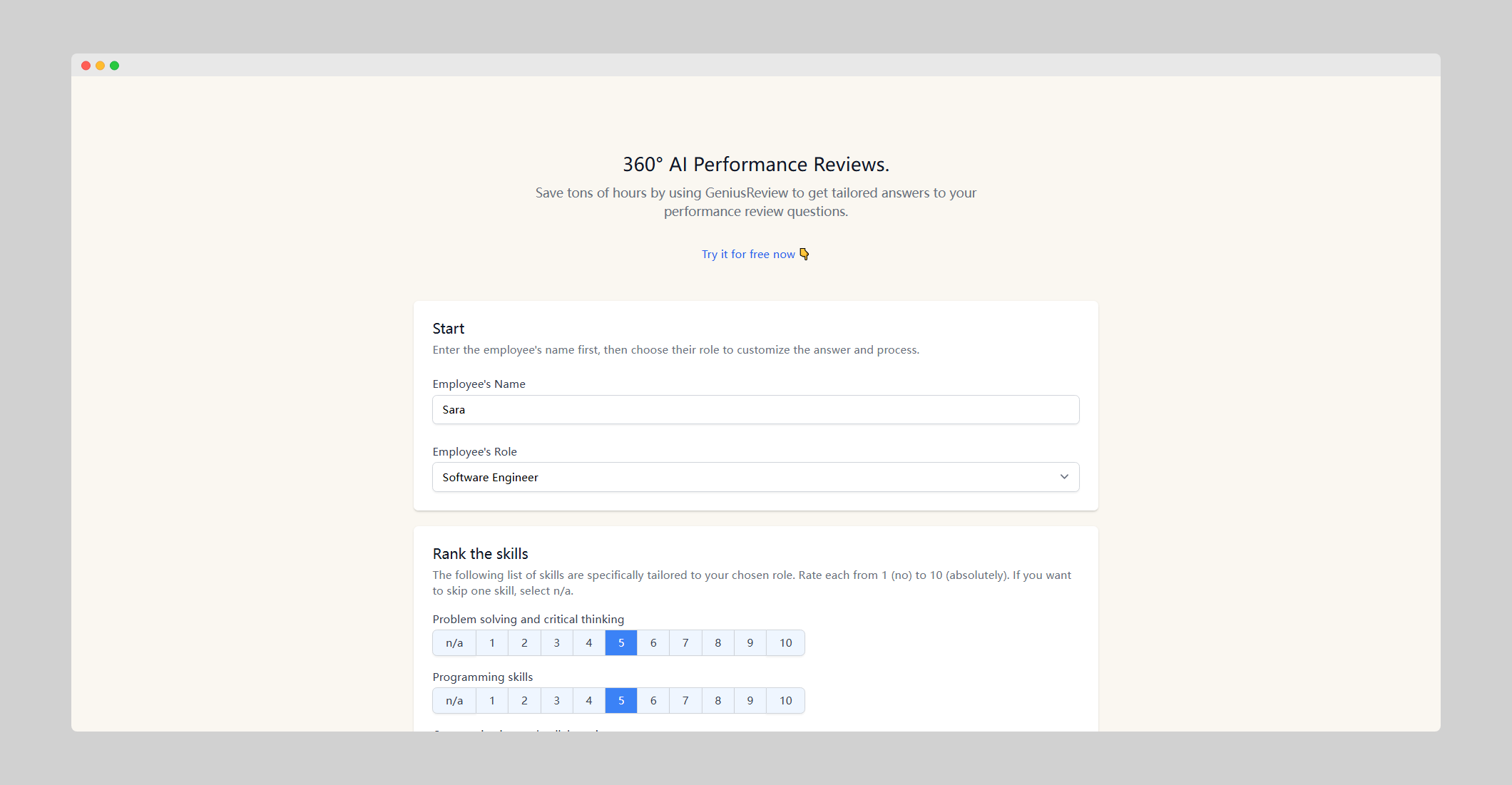Pick 2 on Problem solving scale
This screenshot has width=1512, height=785.
[x=524, y=643]
